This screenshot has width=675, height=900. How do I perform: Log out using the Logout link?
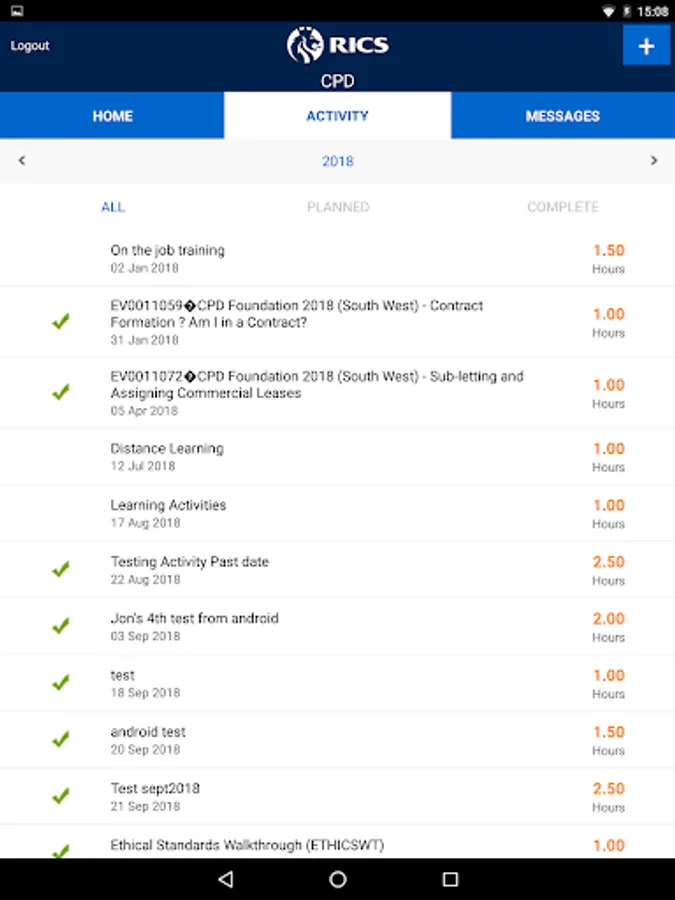pyautogui.click(x=30, y=45)
